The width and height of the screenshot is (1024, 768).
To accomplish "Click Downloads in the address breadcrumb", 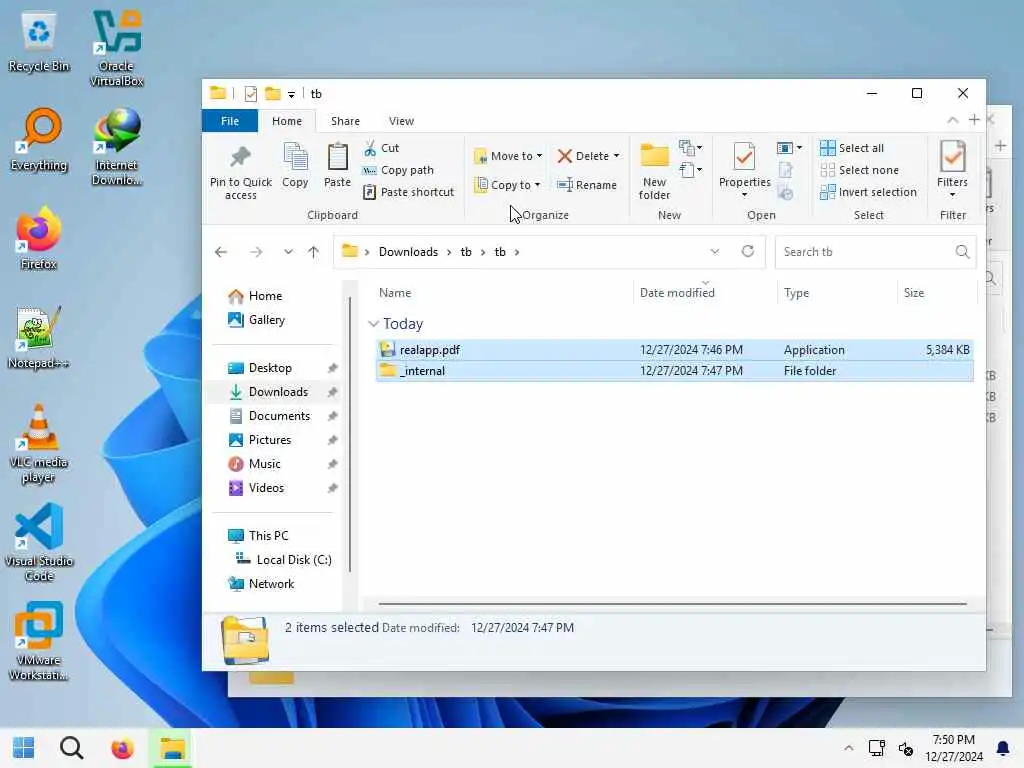I will pos(408,252).
